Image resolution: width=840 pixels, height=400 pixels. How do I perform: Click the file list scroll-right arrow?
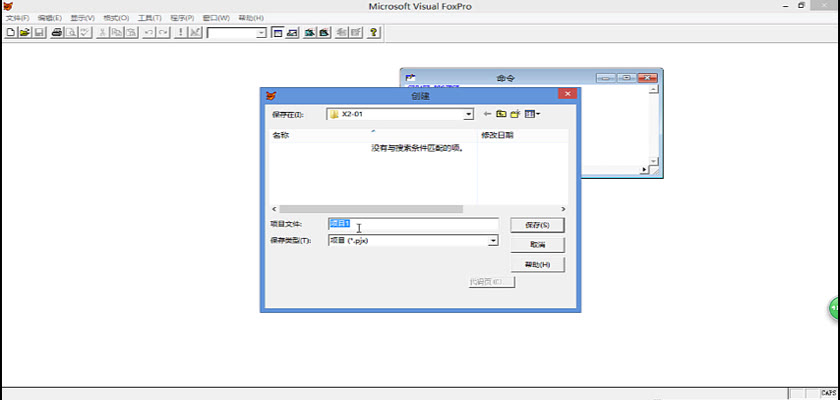563,209
